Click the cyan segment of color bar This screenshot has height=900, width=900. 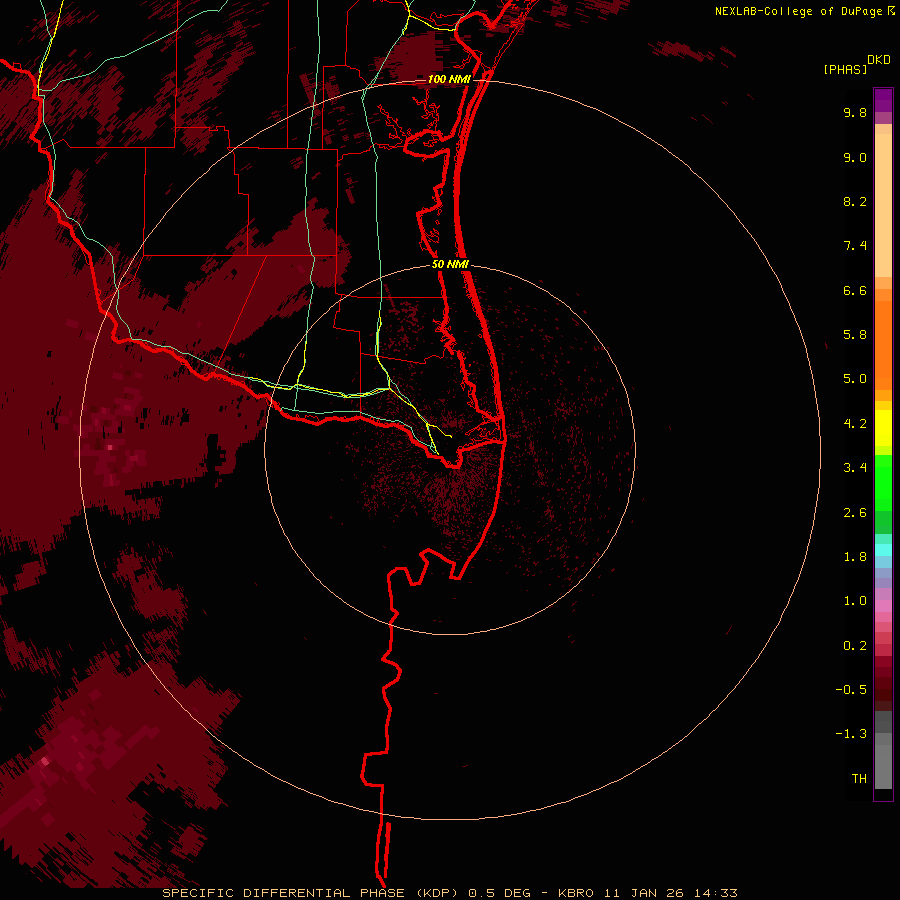tap(883, 550)
